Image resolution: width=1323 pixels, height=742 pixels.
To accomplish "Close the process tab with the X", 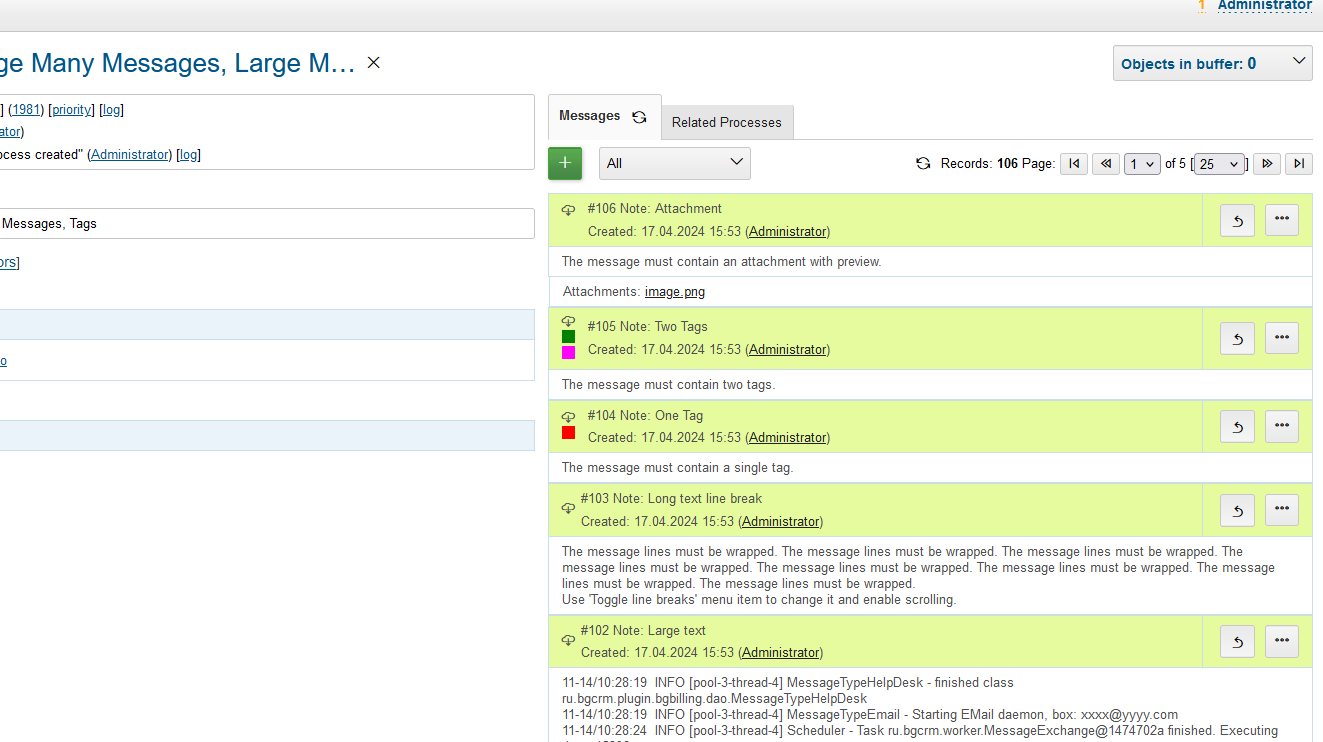I will click(x=374, y=63).
